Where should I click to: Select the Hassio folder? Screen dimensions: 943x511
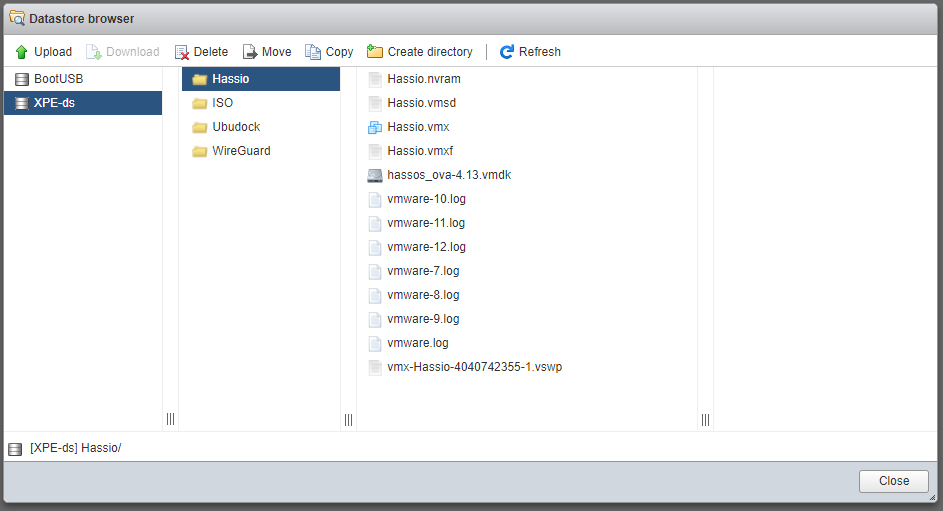[230, 79]
